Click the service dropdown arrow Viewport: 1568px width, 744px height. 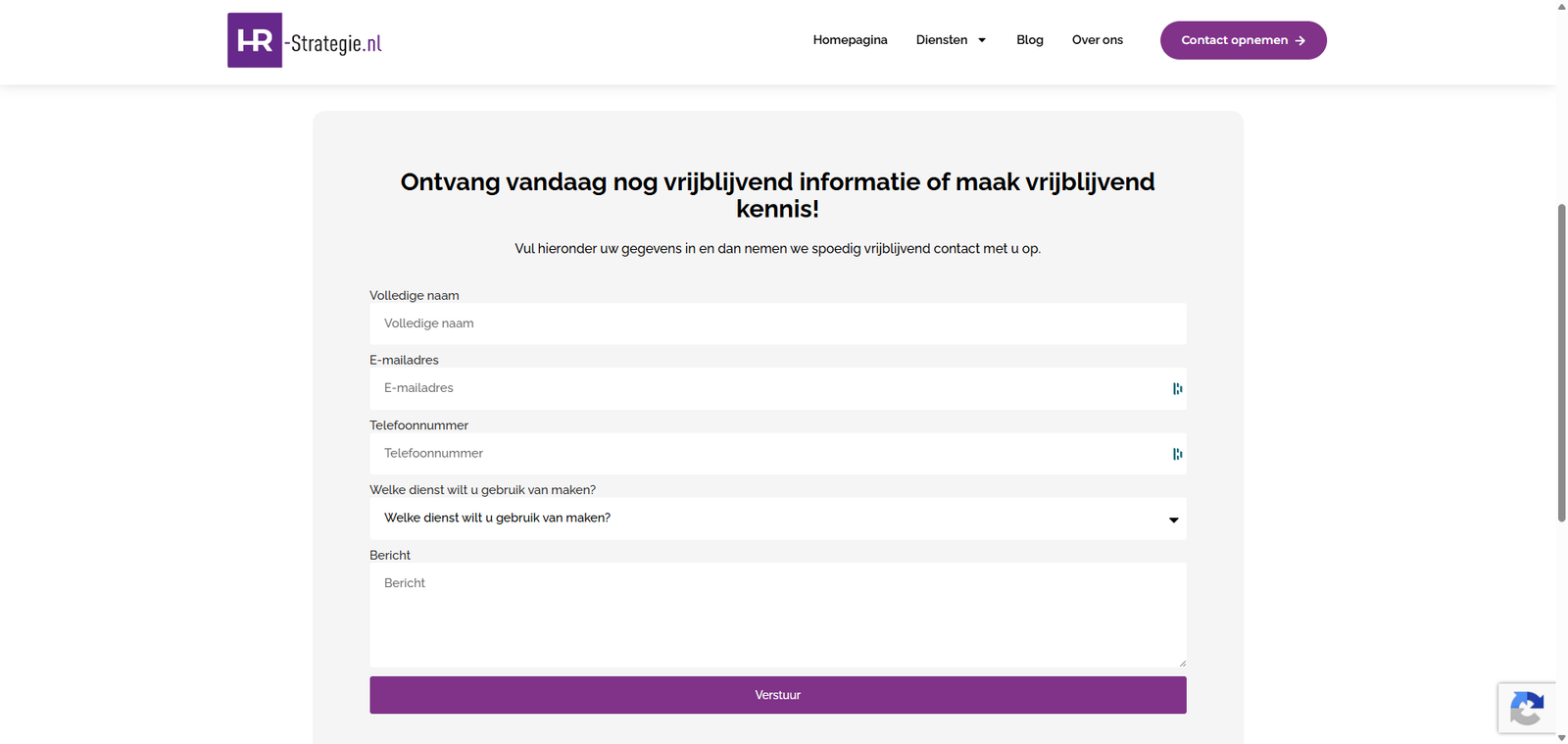1173,521
